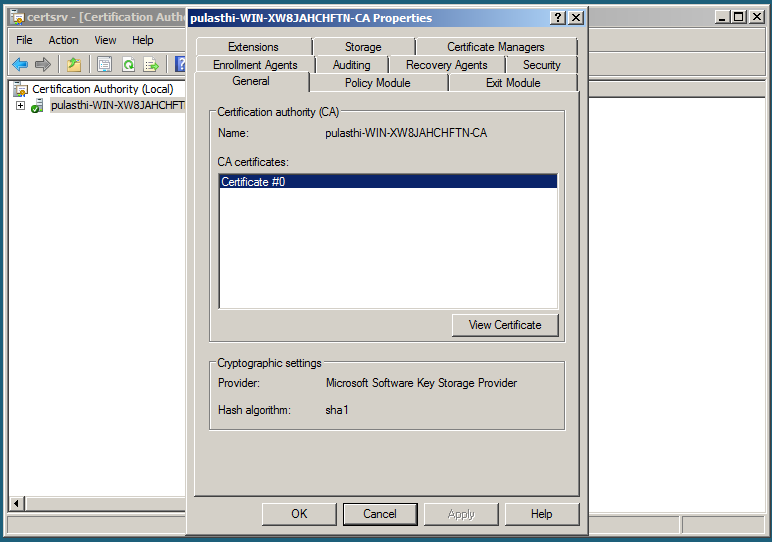The image size is (772, 542).
Task: Select the General tab
Action: tap(251, 81)
